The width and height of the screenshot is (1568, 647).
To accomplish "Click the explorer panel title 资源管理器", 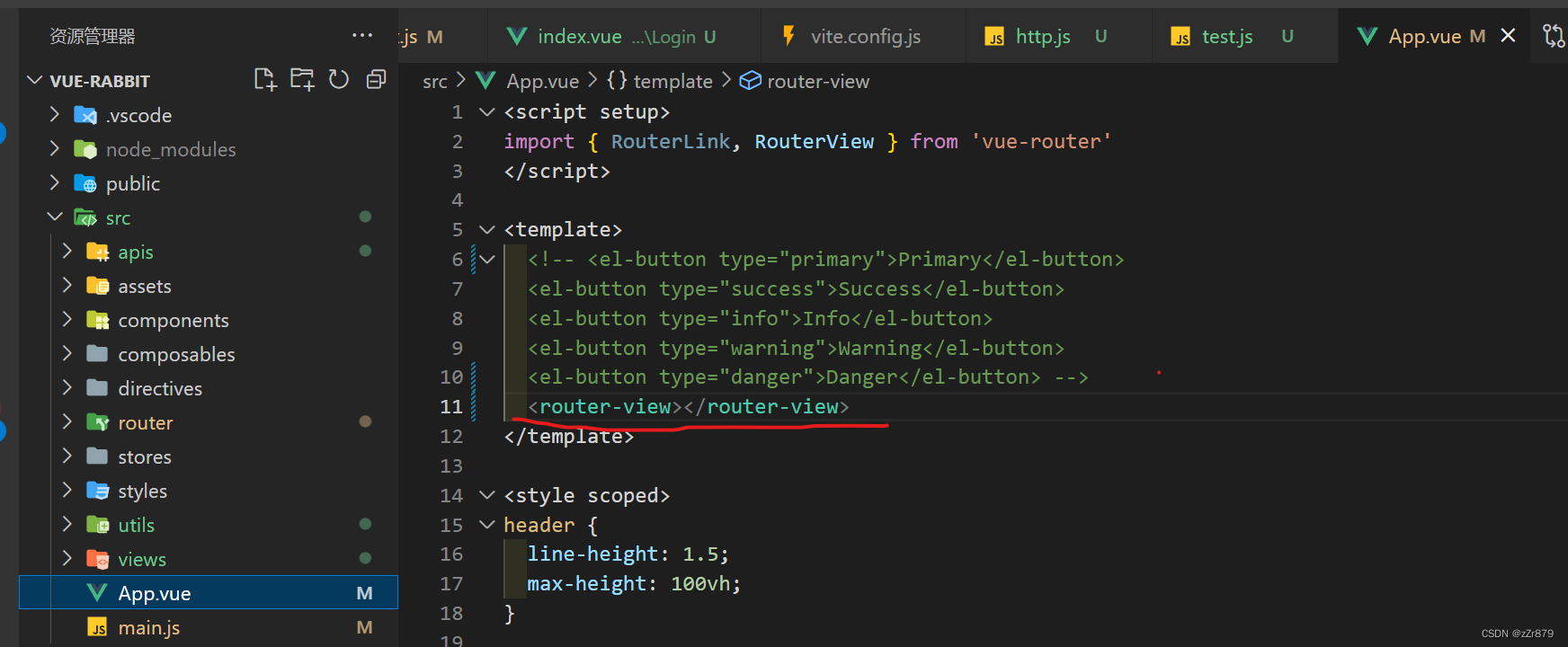I will pyautogui.click(x=93, y=36).
